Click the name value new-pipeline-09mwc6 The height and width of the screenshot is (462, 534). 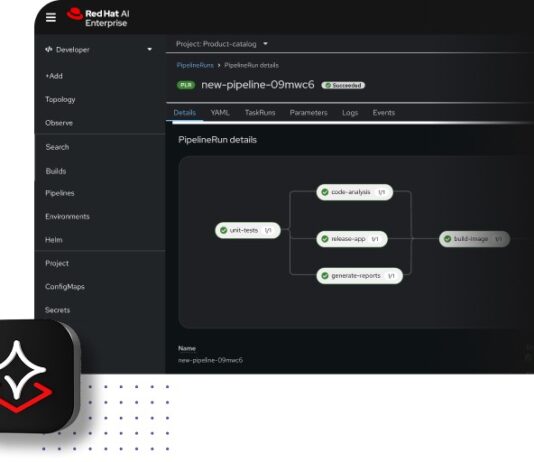click(210, 360)
